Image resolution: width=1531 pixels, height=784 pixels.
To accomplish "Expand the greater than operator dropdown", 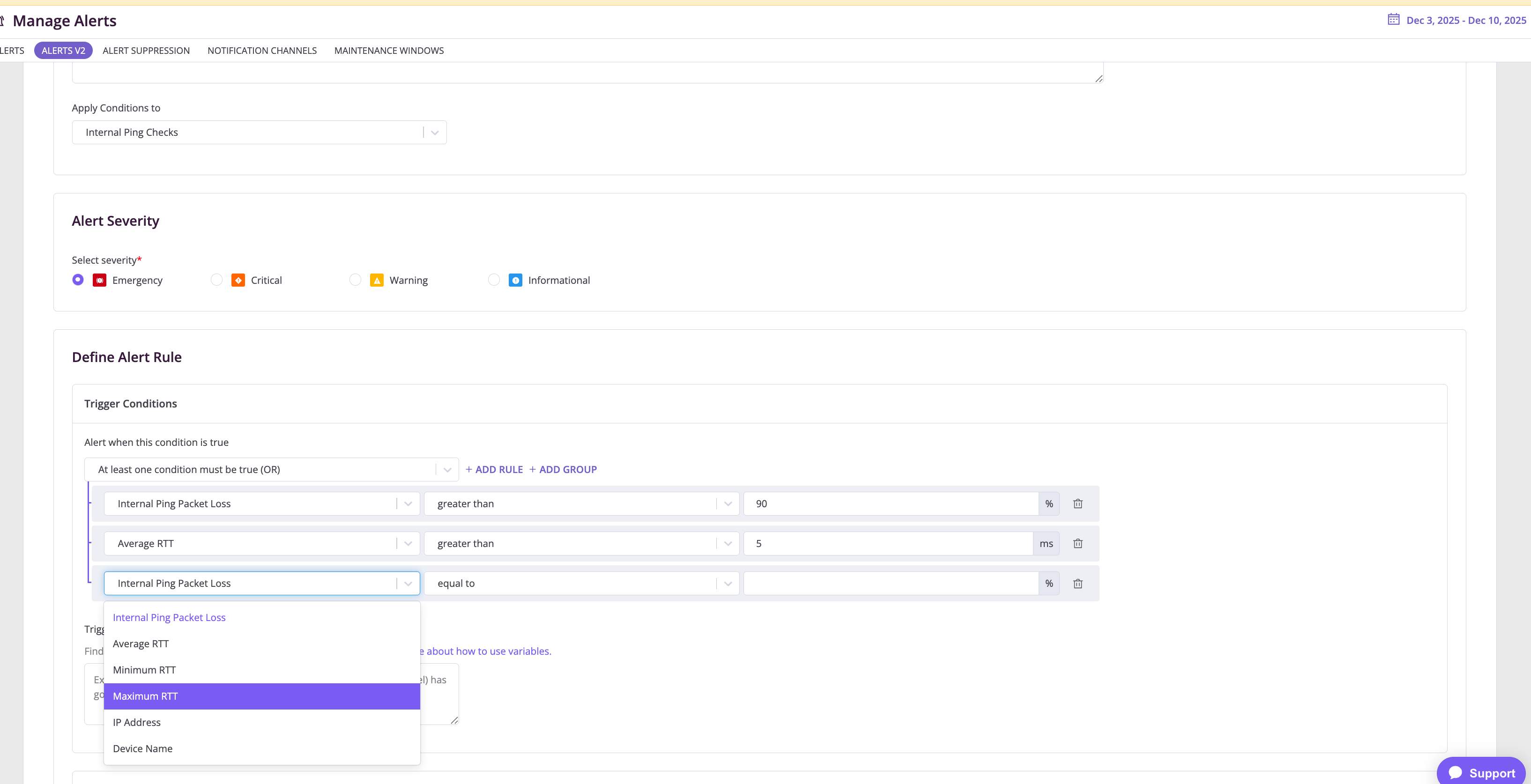I will point(728,503).
